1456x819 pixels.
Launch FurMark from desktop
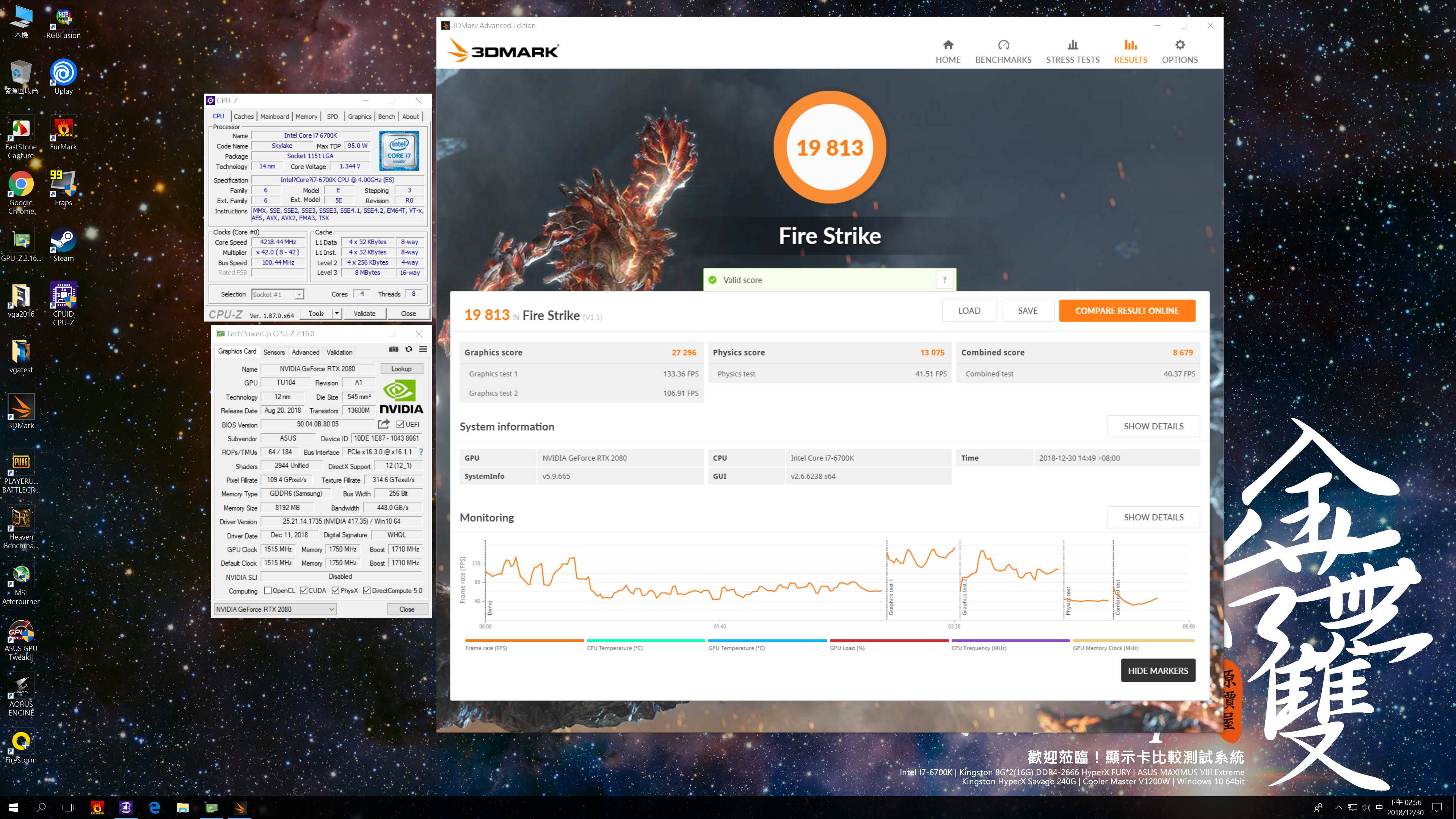click(63, 134)
